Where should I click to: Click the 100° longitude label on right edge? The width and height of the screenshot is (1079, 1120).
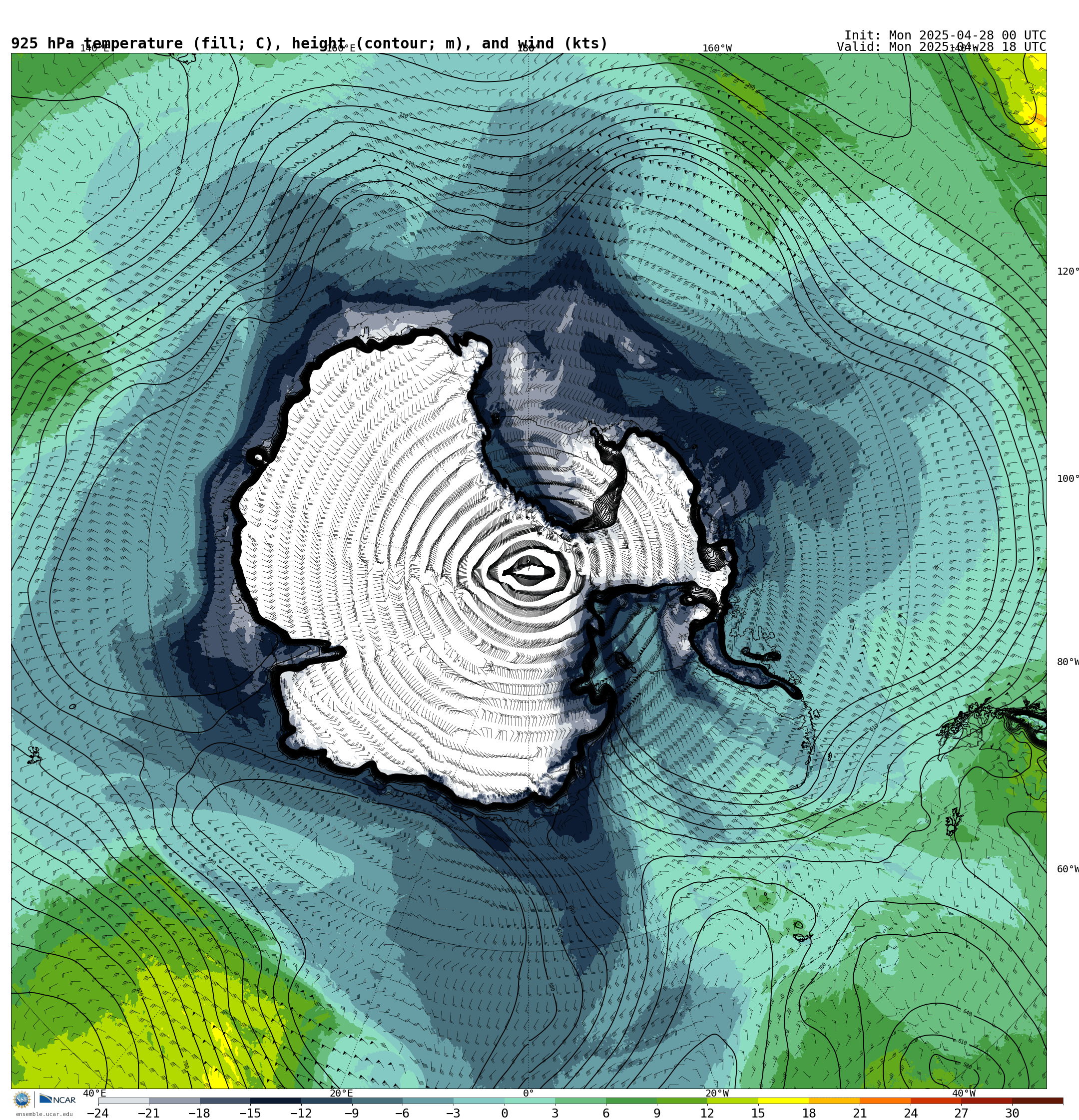click(x=1068, y=479)
